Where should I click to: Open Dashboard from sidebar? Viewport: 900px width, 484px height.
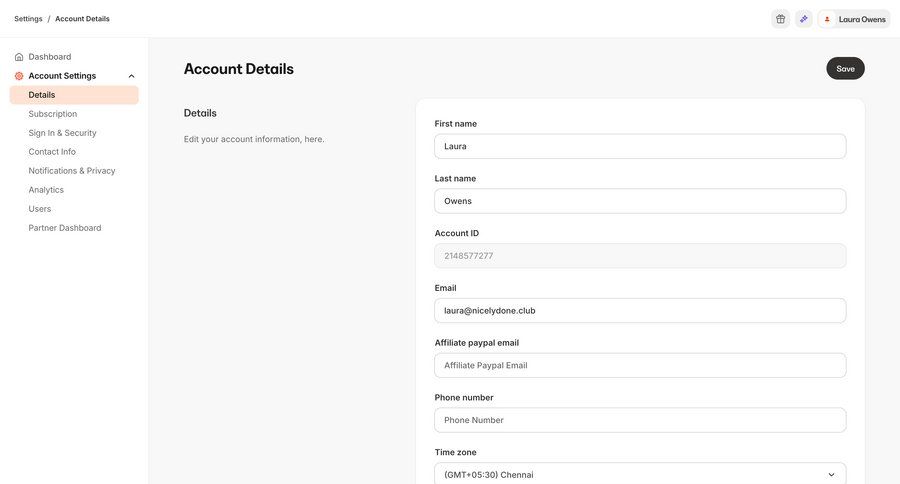pos(50,57)
